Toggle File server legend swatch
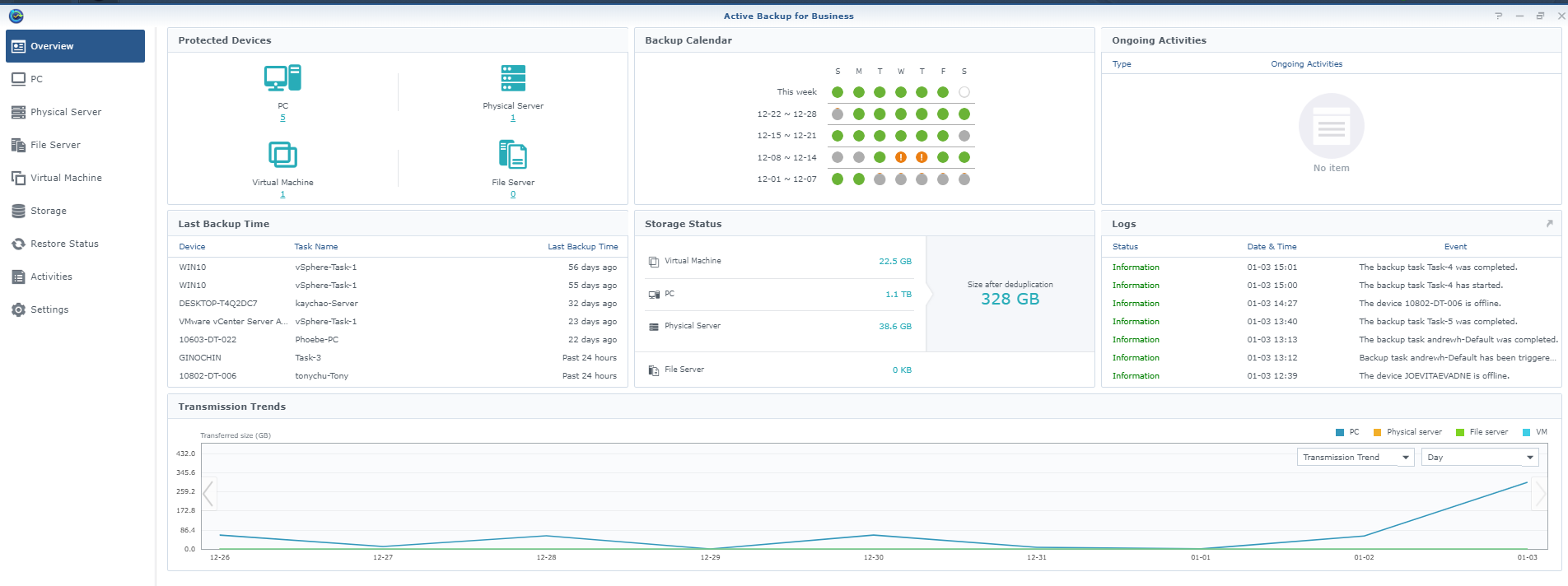 pyautogui.click(x=1460, y=432)
